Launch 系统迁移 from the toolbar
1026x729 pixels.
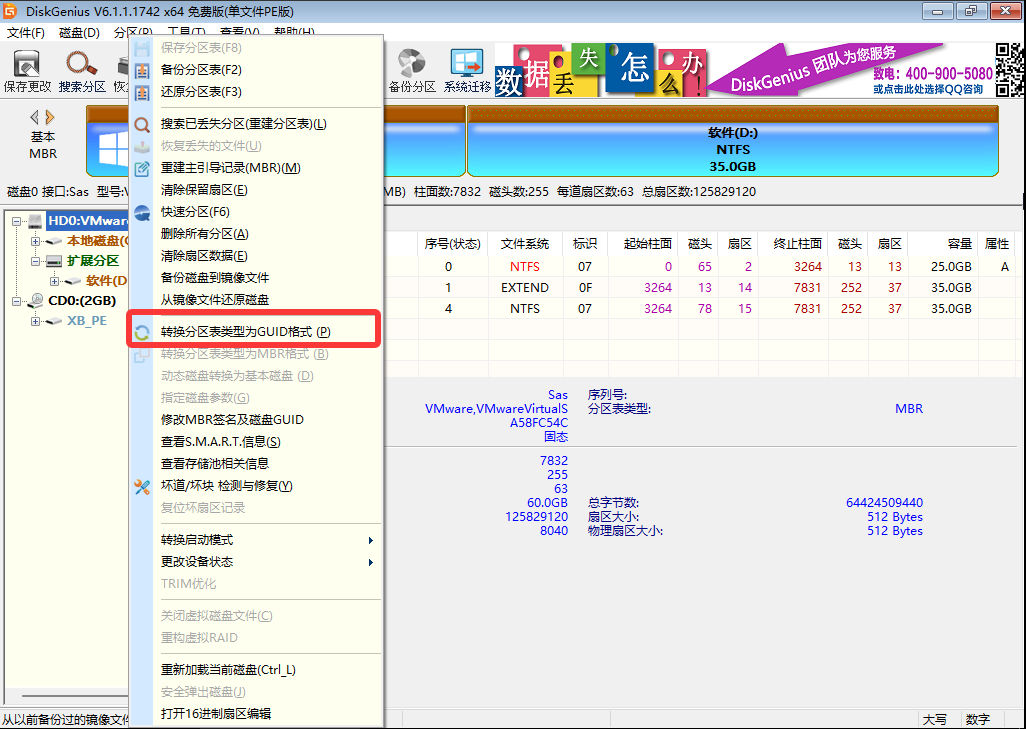(x=466, y=60)
